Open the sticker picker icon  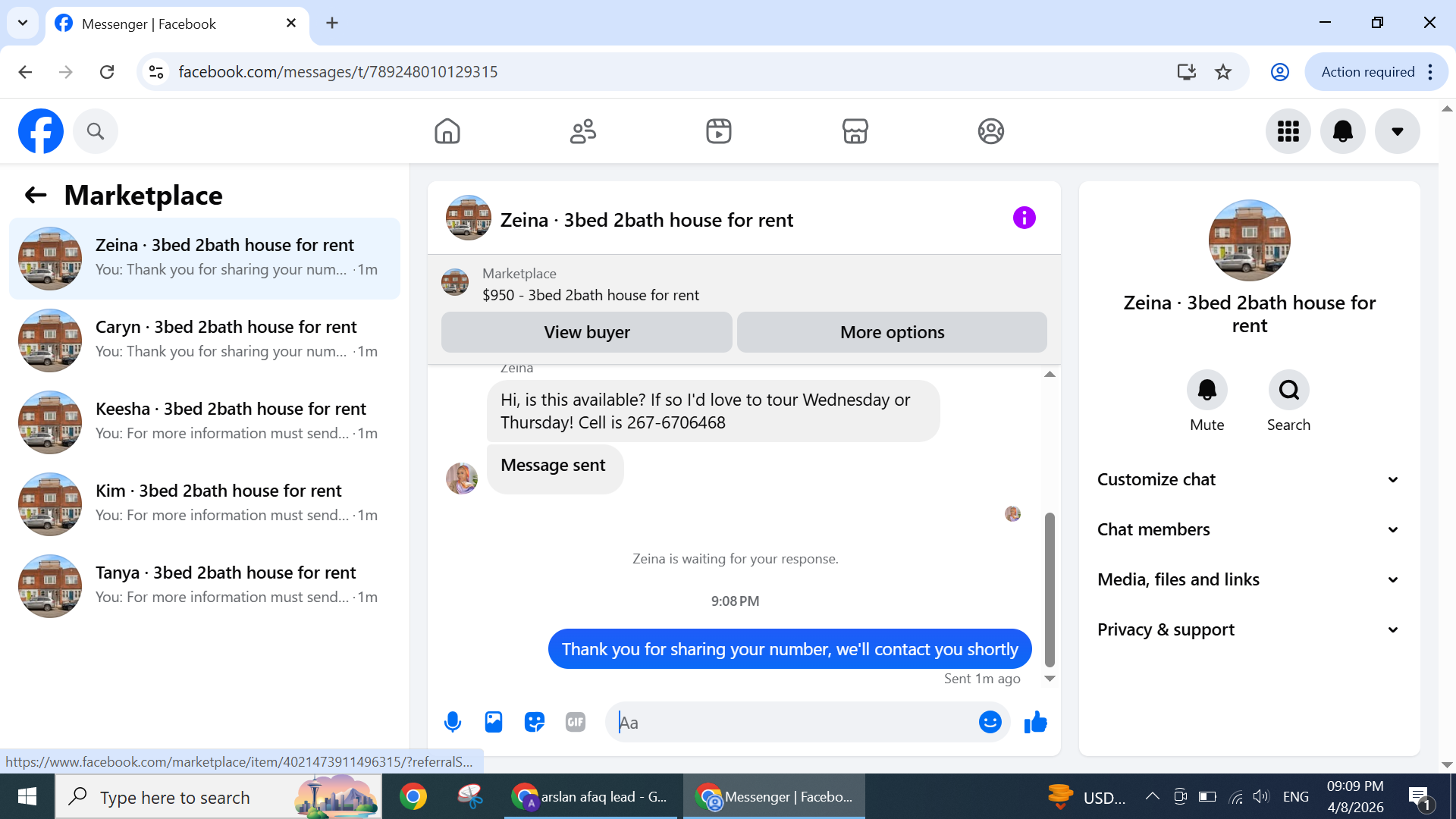pos(535,722)
